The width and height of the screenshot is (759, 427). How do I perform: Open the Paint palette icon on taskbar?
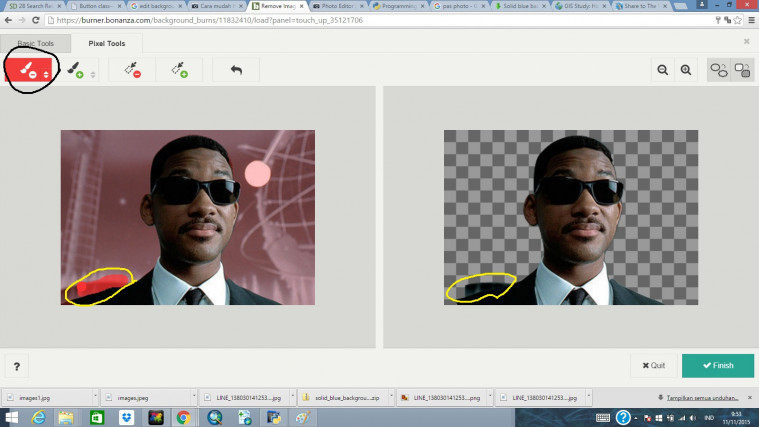pyautogui.click(x=303, y=417)
